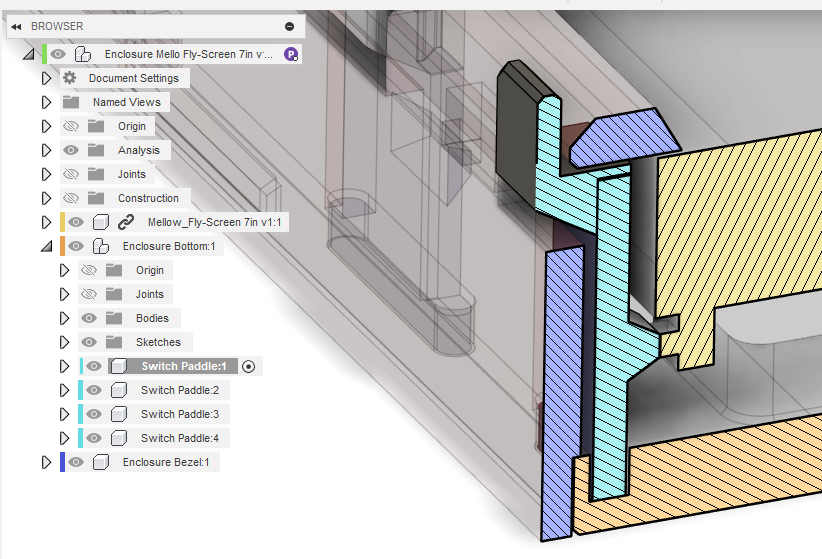Screen dimensions: 822x559
Task: Hide Enclosure Bottom:1 component
Action: 76,246
